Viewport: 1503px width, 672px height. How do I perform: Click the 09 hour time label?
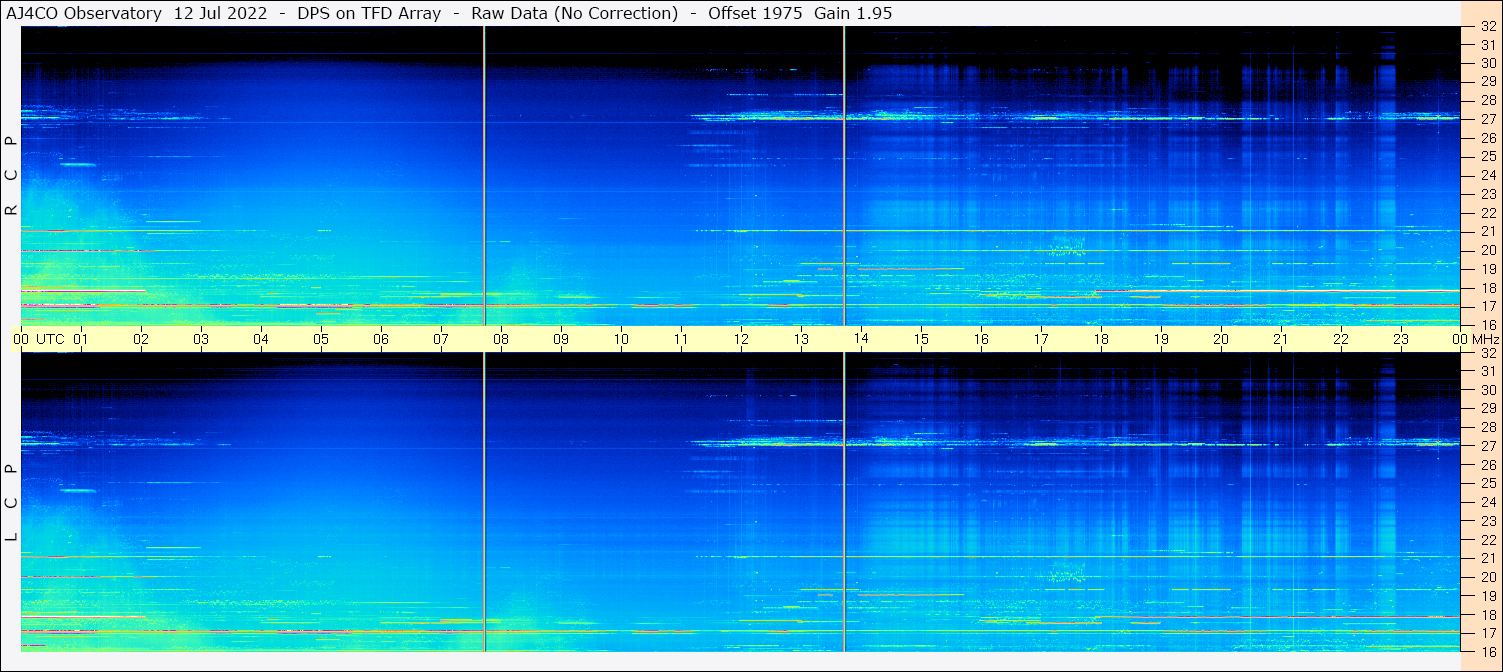pyautogui.click(x=561, y=339)
